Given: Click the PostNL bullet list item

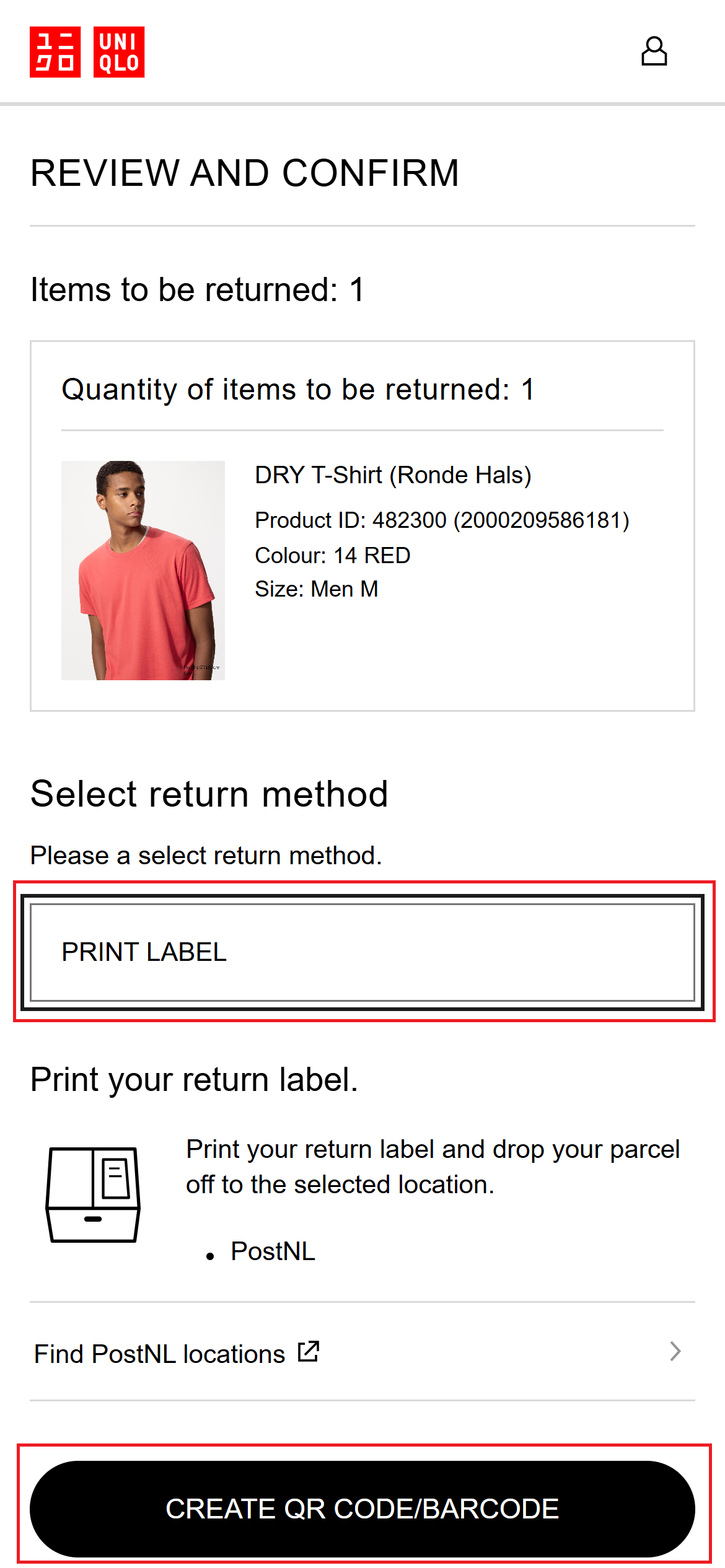Looking at the screenshot, I should click(x=273, y=1251).
